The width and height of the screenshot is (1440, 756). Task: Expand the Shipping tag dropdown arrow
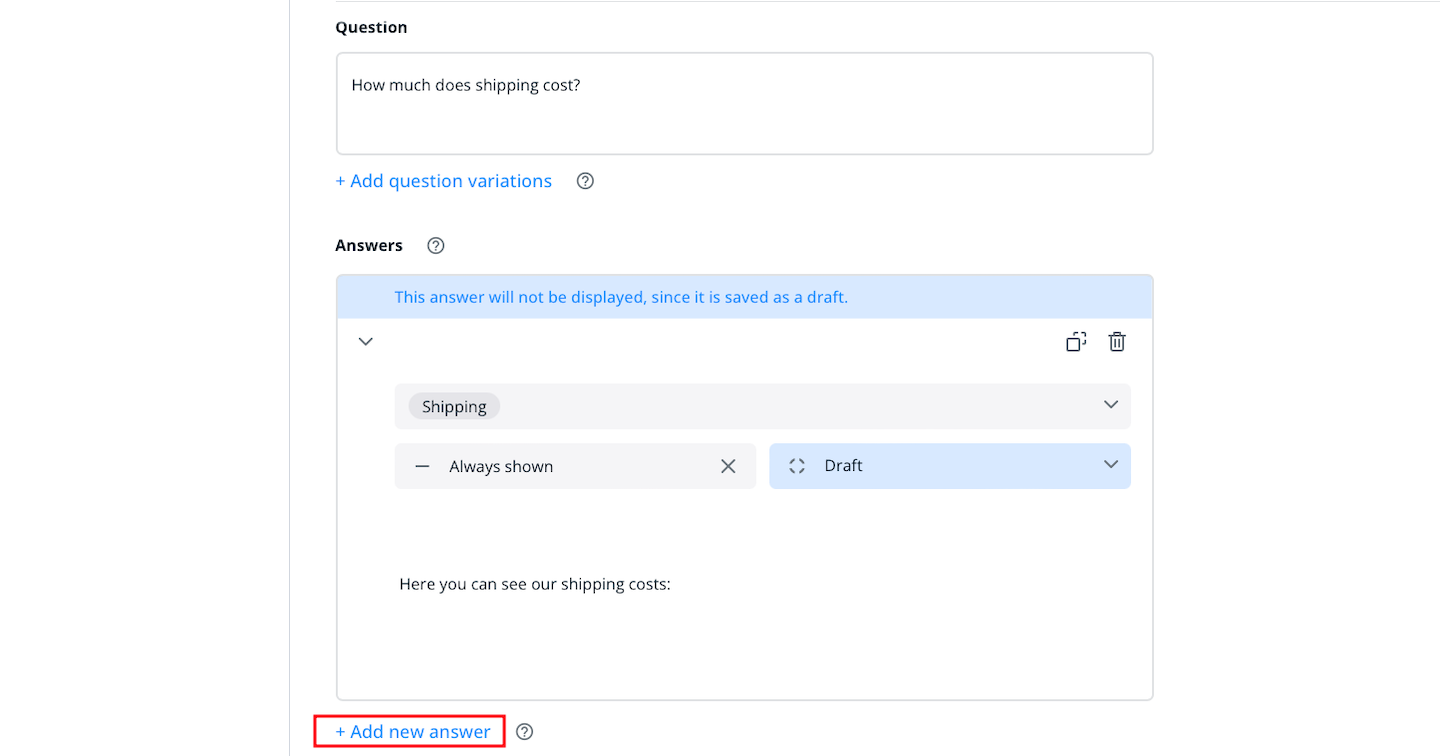tap(1110, 405)
